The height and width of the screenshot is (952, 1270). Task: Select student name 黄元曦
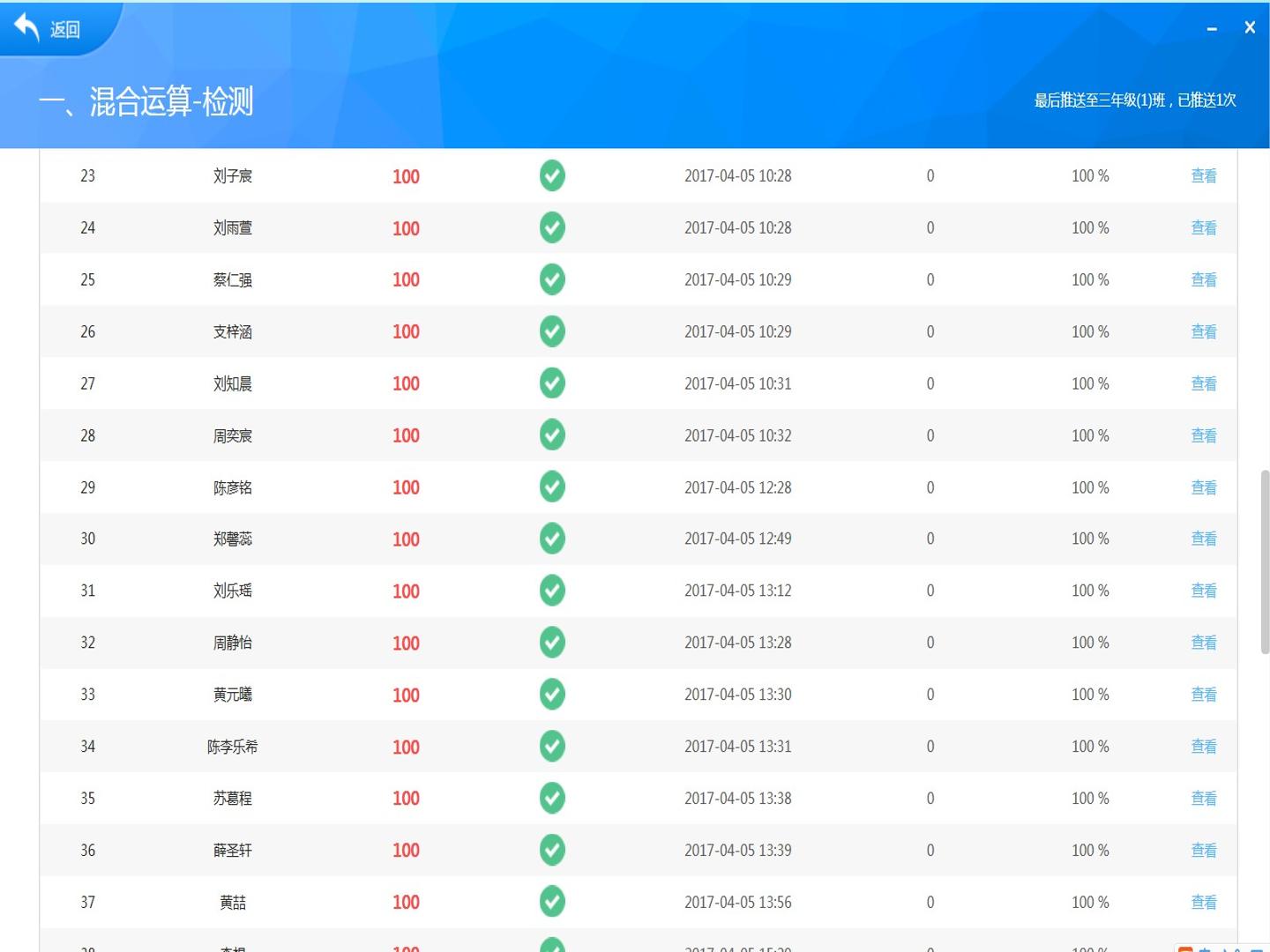point(233,695)
